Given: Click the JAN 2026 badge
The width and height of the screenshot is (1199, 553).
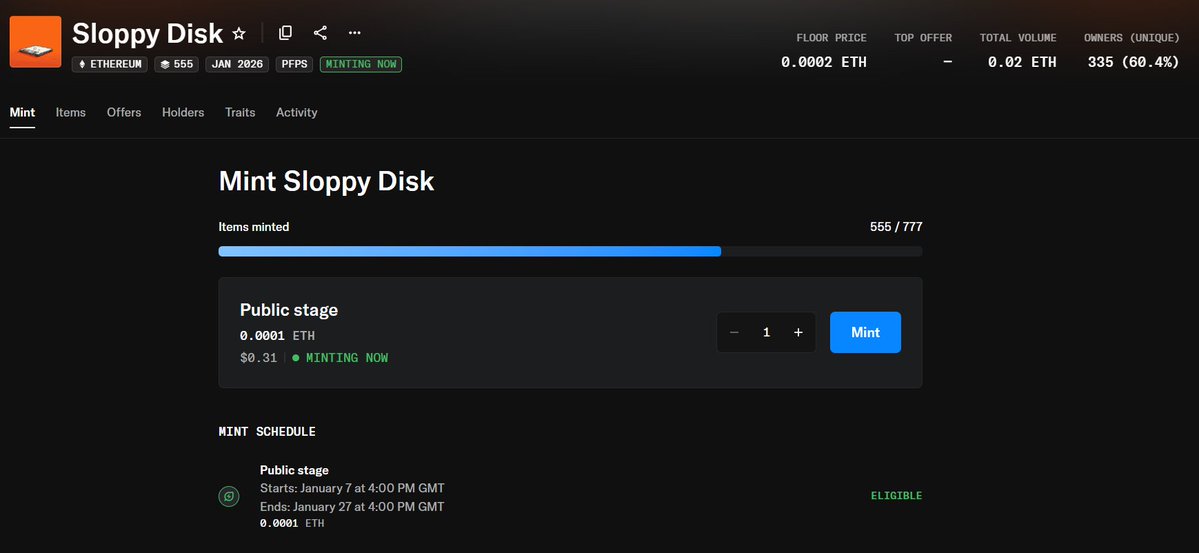Looking at the screenshot, I should pyautogui.click(x=237, y=64).
